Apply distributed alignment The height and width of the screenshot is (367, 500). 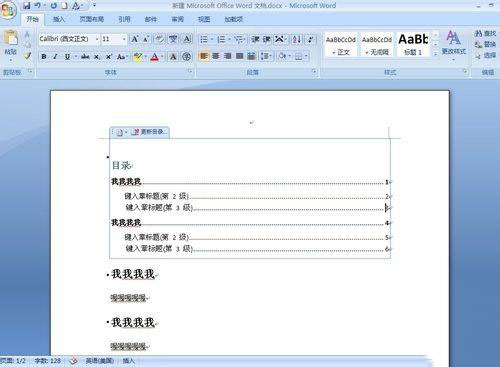click(x=251, y=56)
